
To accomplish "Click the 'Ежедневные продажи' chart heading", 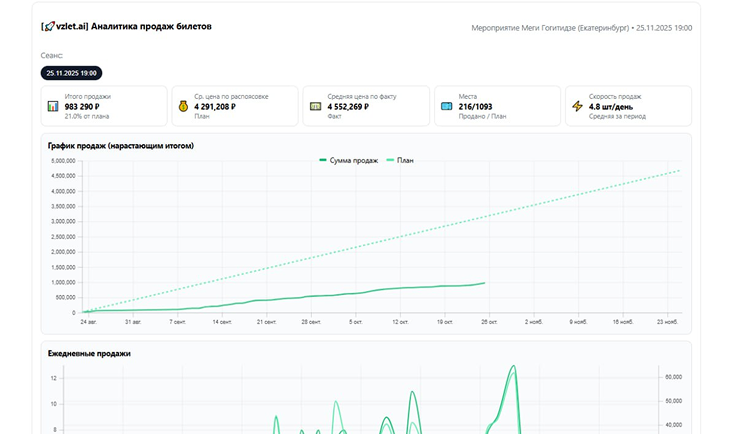I will point(89,353).
